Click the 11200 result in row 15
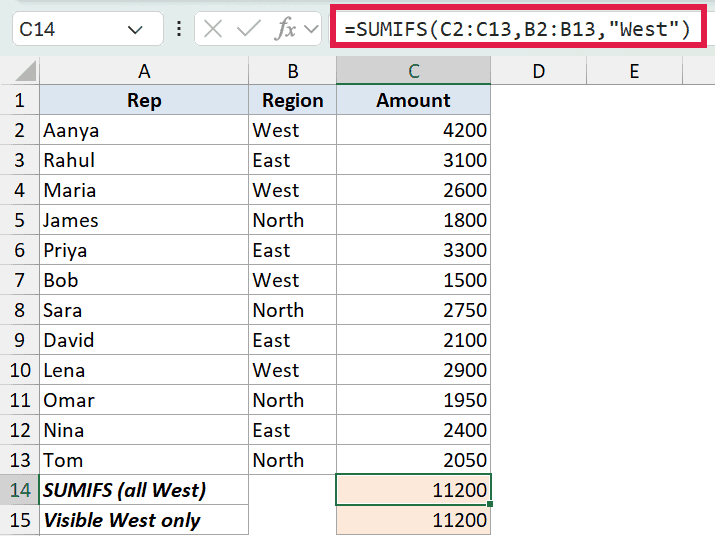 tap(414, 520)
